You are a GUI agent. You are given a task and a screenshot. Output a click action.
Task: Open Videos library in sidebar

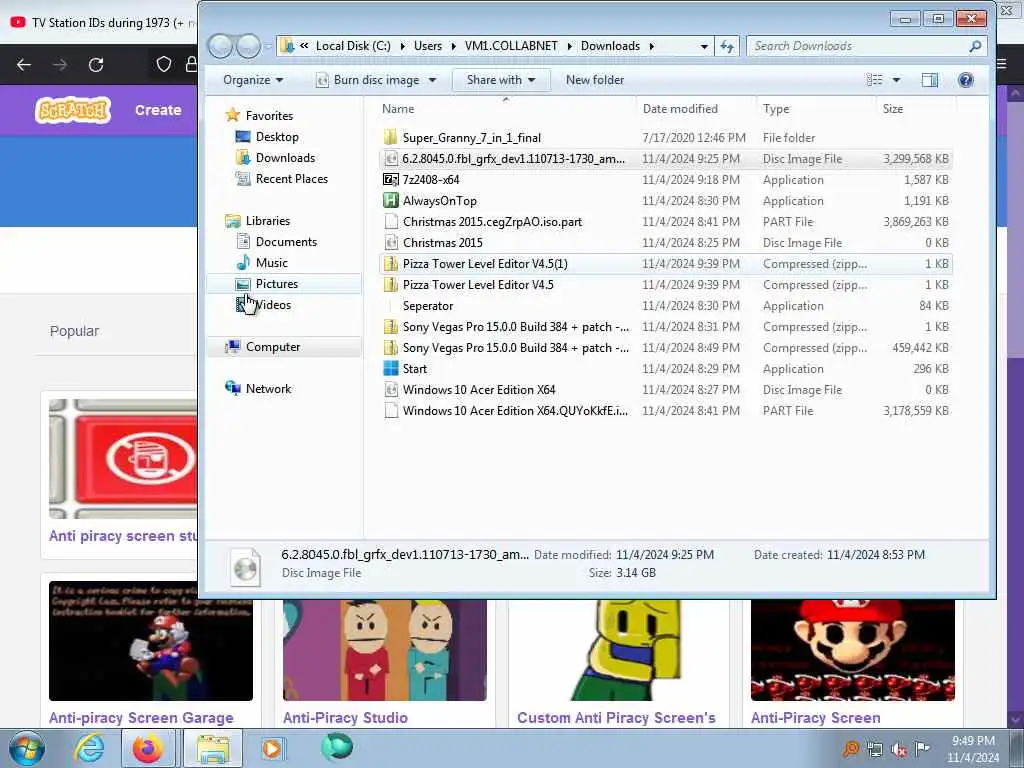(x=272, y=304)
